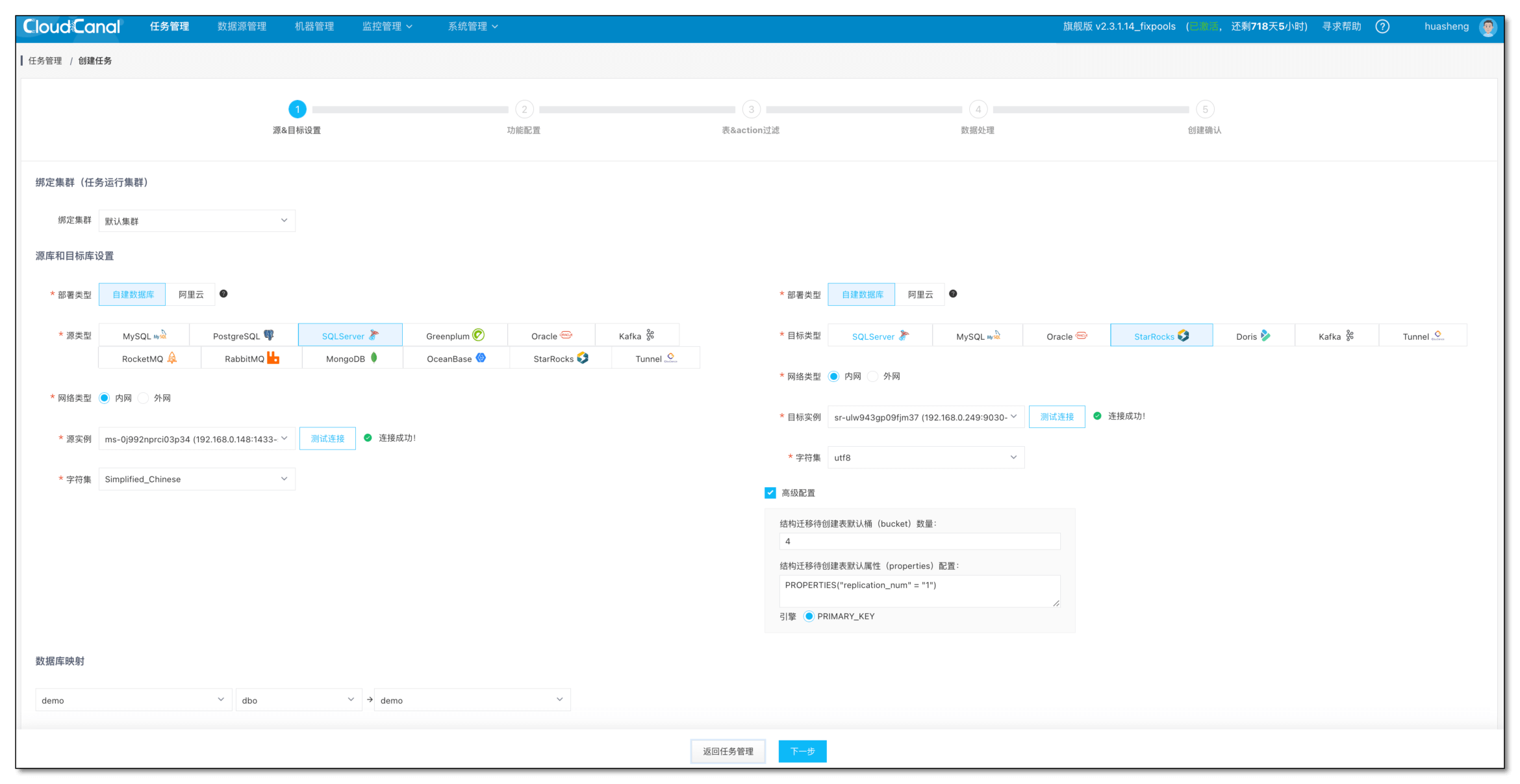Screen dimensions: 1520x784
Task: Choose source deployment 阿里云
Action: coord(191,294)
